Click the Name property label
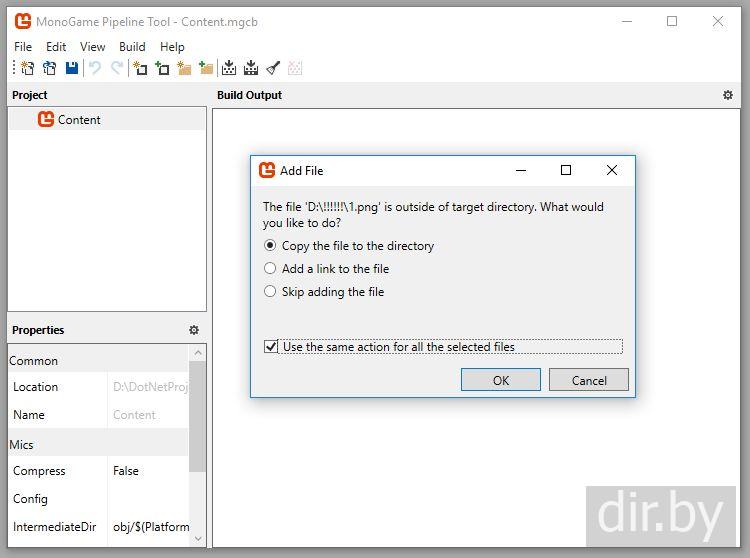The height and width of the screenshot is (558, 750). (x=29, y=415)
